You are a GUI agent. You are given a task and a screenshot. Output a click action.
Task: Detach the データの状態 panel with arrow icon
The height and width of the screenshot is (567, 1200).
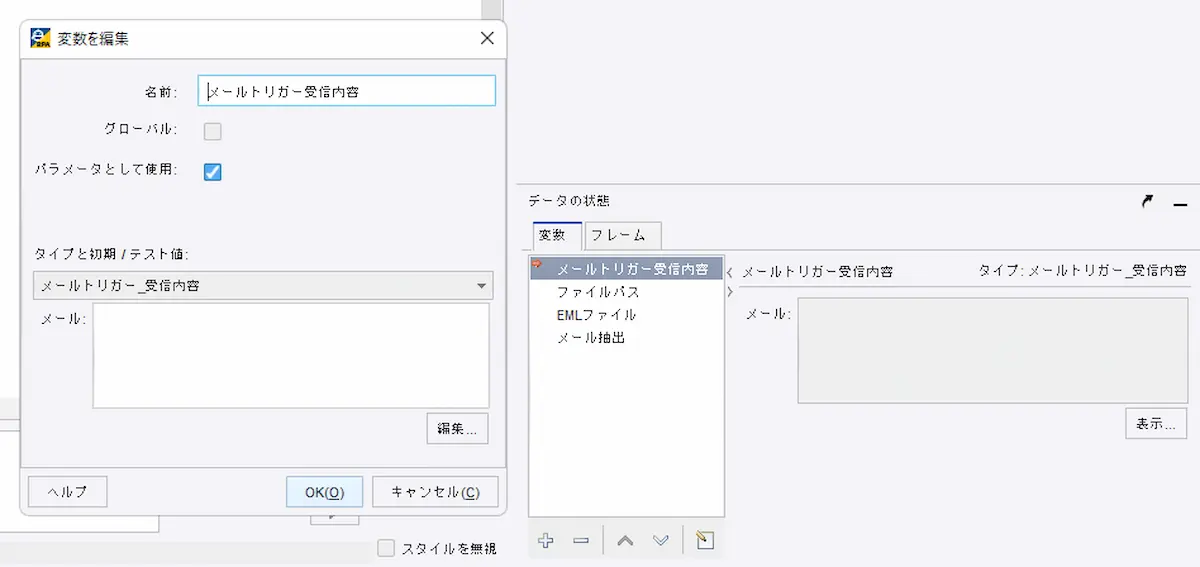pos(1147,201)
